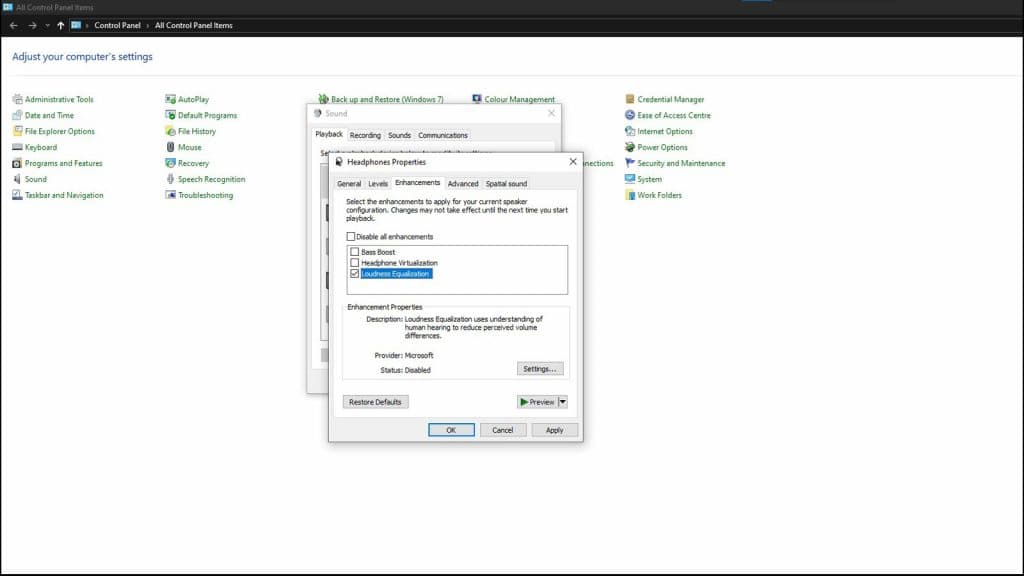Open Colour Management icon
The height and width of the screenshot is (576, 1024).
(x=477, y=99)
